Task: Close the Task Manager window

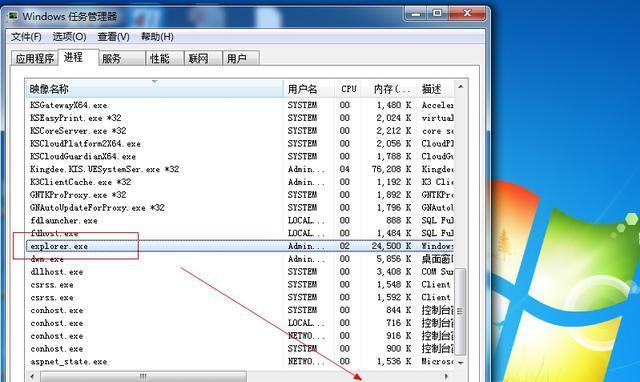Action: click(x=467, y=13)
